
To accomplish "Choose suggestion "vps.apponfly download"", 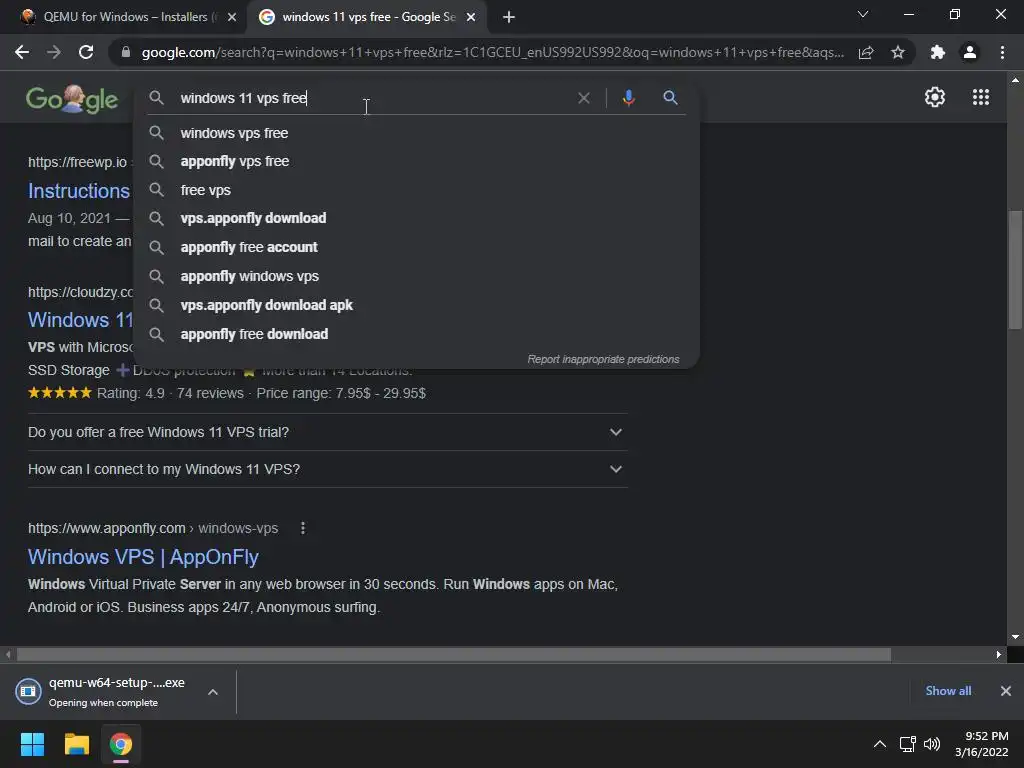I will pos(416,218).
